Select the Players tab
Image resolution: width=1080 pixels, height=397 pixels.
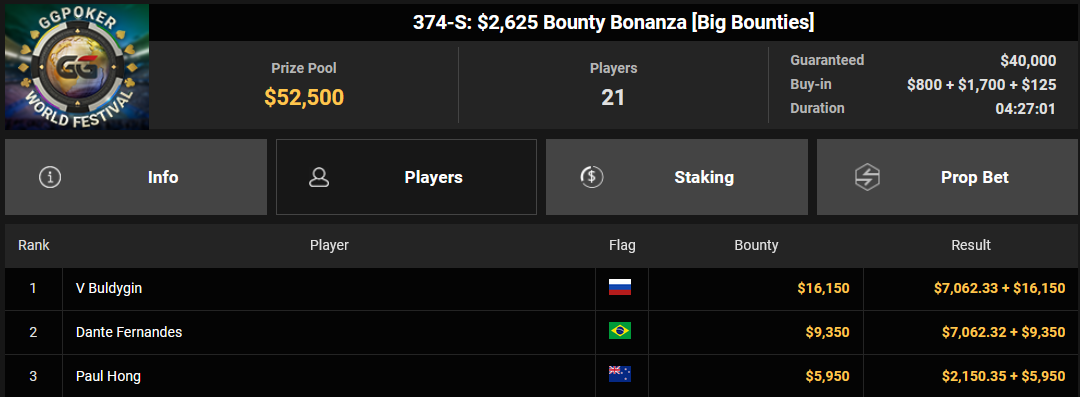pyautogui.click(x=406, y=177)
